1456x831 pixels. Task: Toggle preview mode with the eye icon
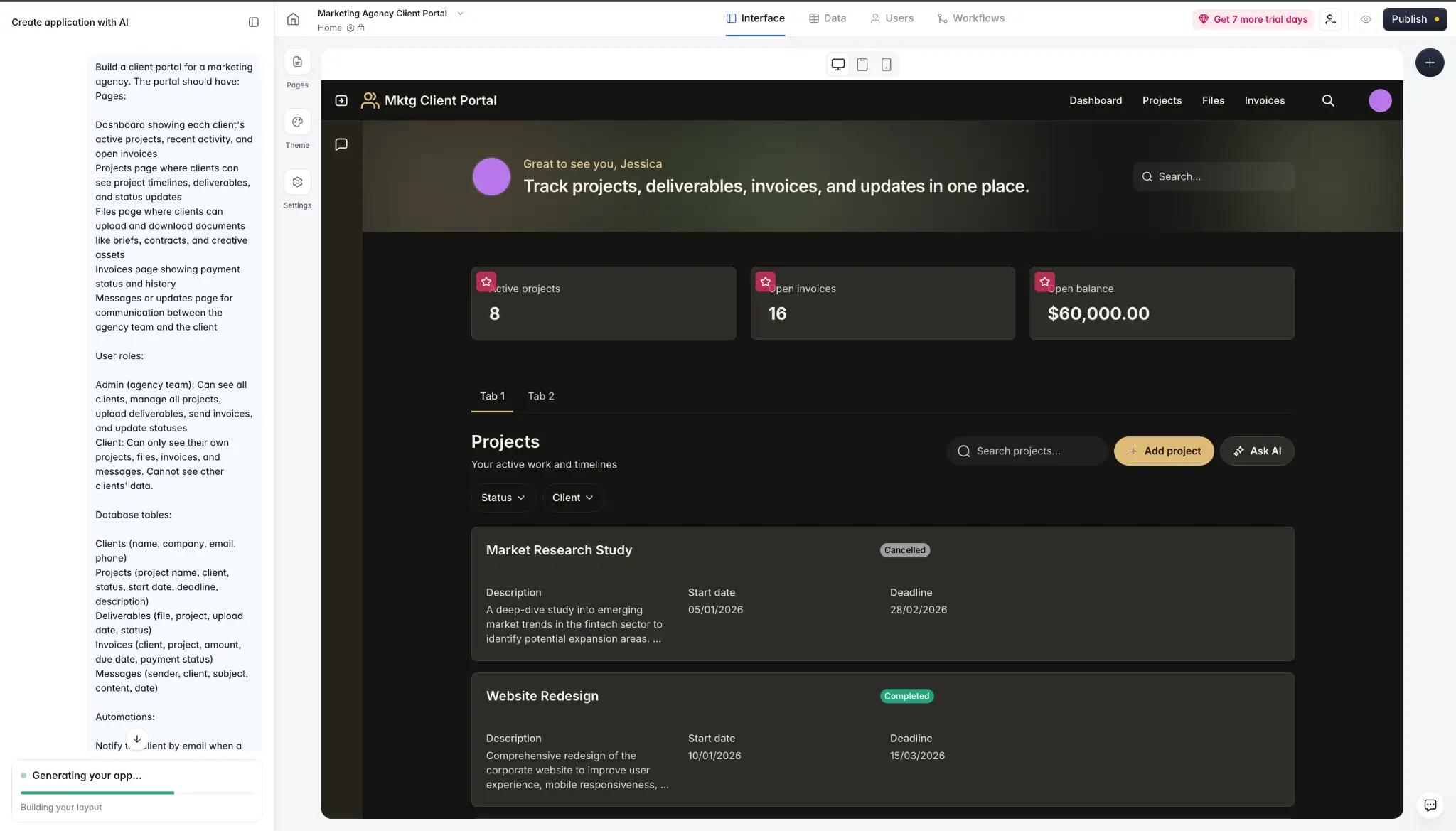click(1365, 19)
